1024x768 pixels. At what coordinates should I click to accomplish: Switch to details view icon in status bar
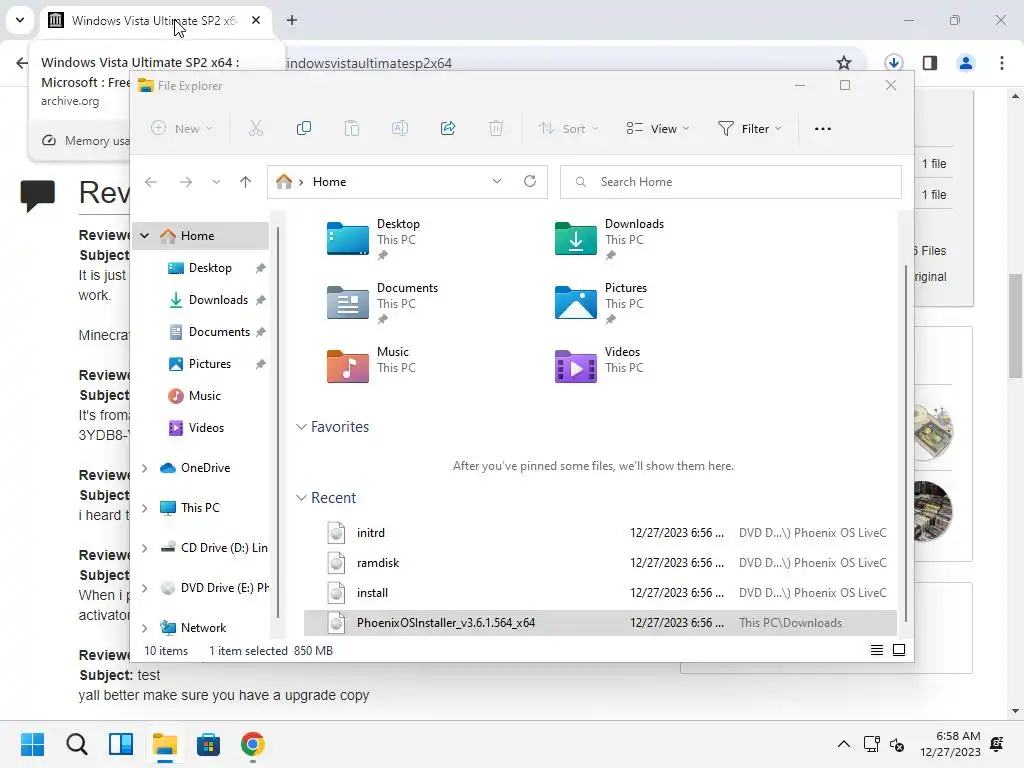point(877,650)
